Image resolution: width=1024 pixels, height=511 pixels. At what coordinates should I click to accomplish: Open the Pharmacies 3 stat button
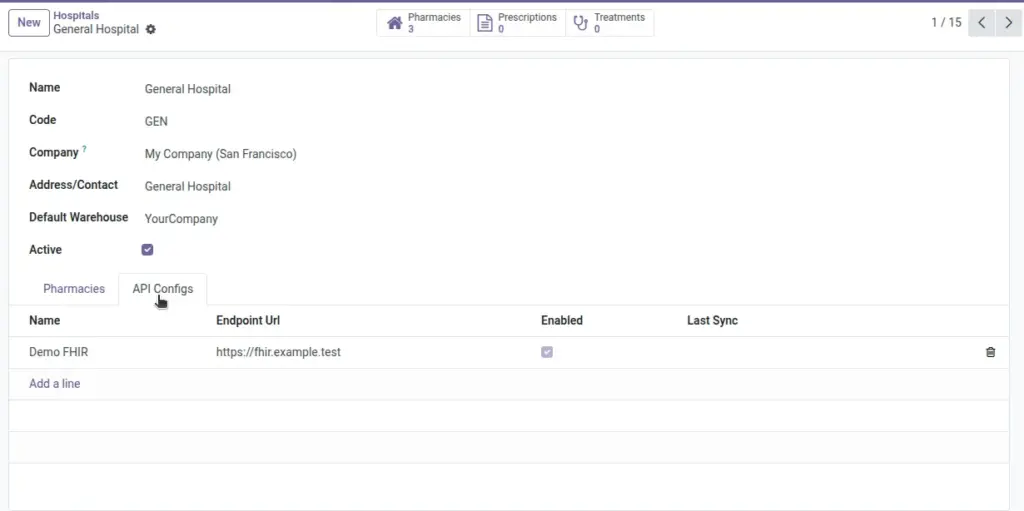[x=423, y=23]
